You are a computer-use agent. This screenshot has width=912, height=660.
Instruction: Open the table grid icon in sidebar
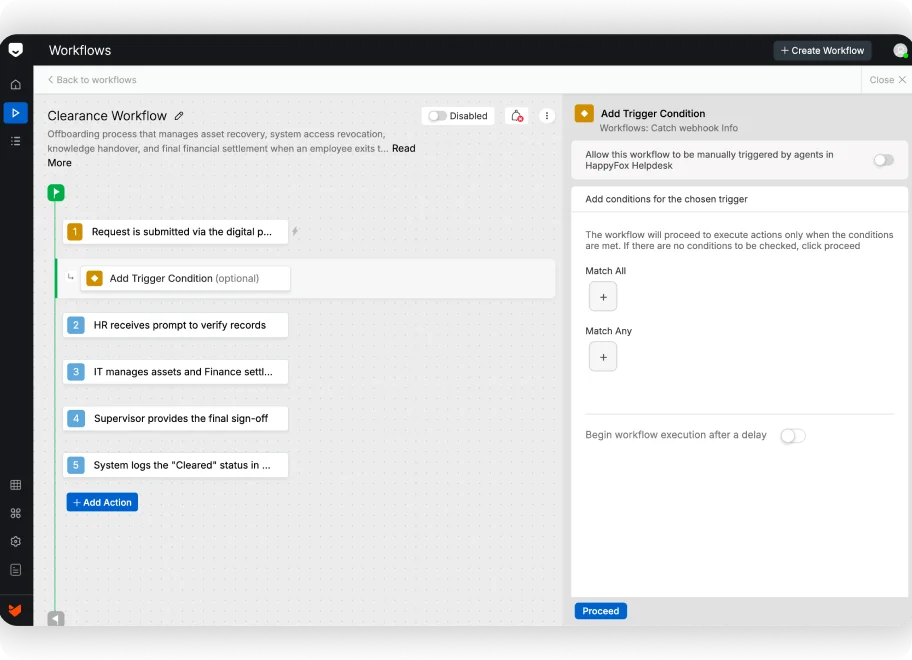point(16,485)
